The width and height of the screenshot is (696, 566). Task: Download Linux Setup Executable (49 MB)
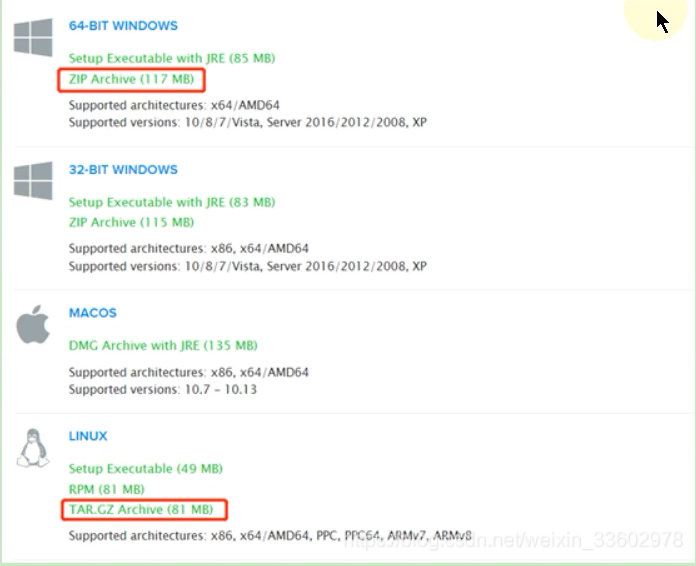coord(146,468)
